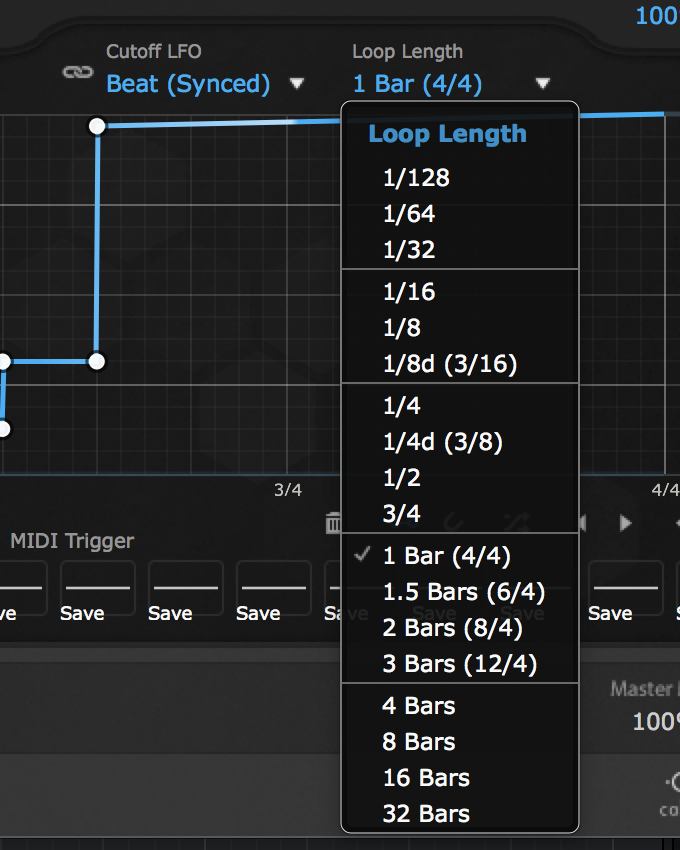Toggle the link chain icon beside Cutoff LFO
Image resolution: width=680 pixels, height=850 pixels.
(x=78, y=72)
